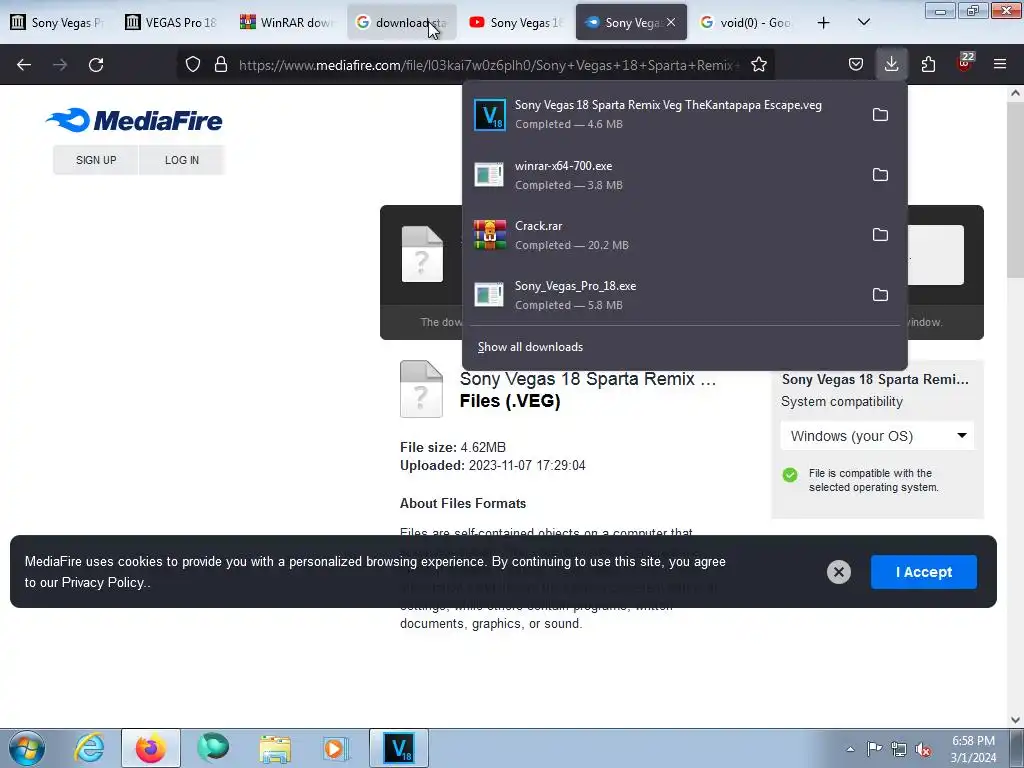Switch to the WinRAR download tab

(x=287, y=22)
